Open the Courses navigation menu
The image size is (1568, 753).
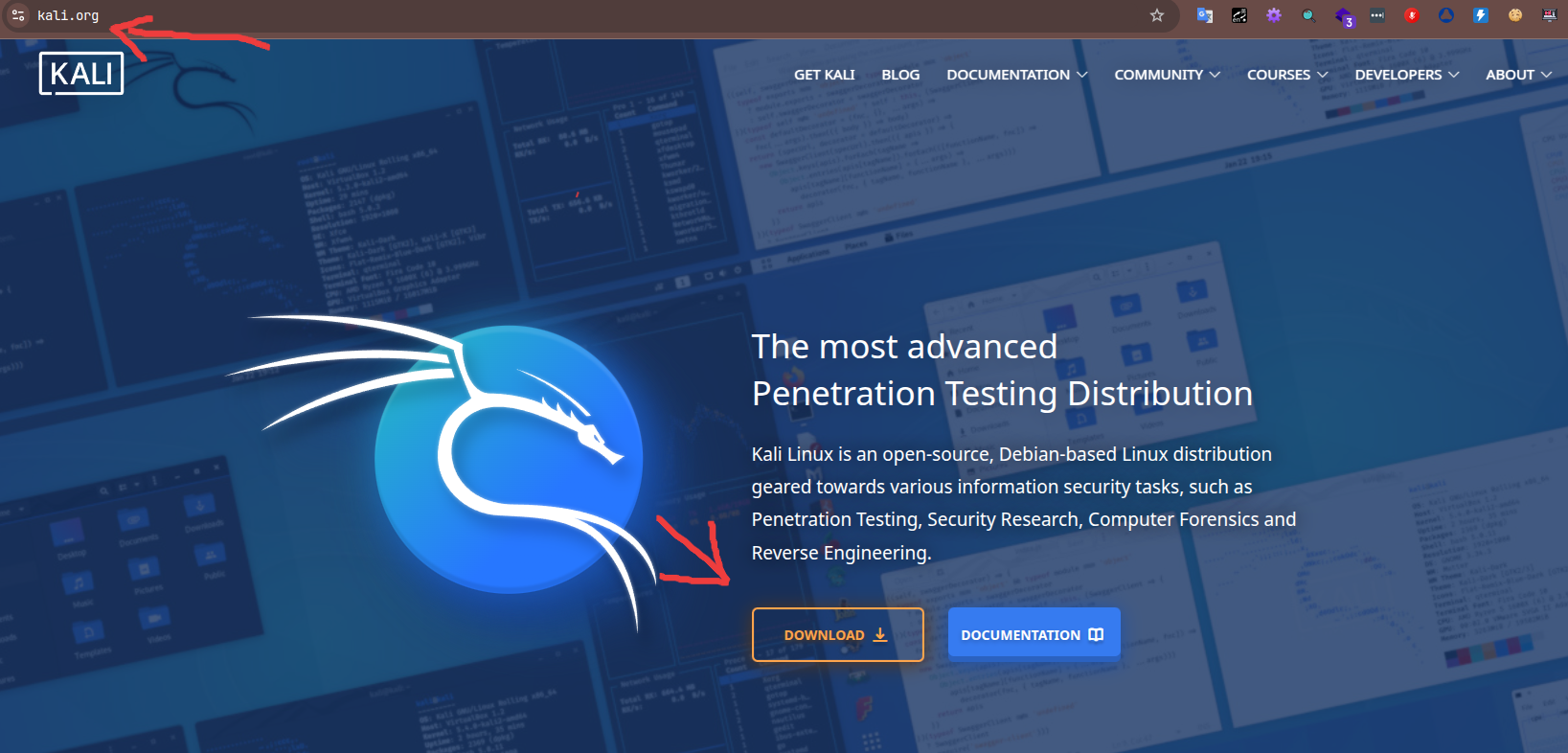[x=1287, y=75]
